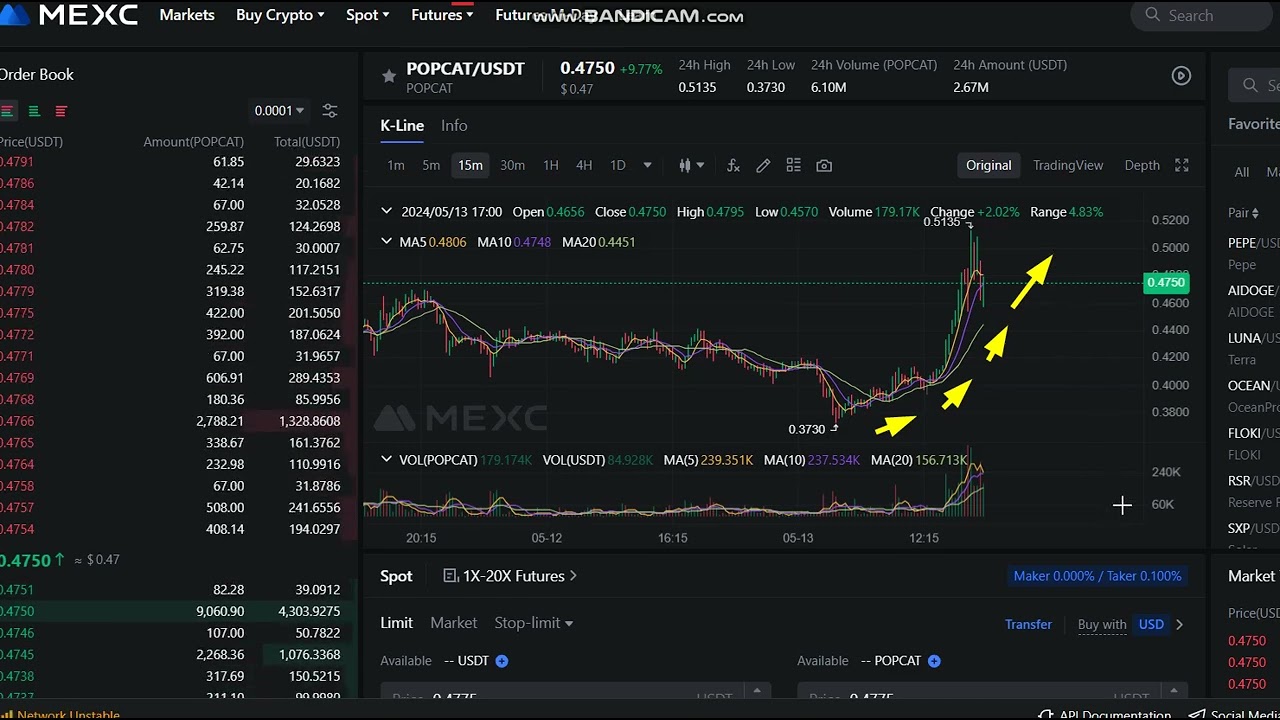Open the indicators fx tool

point(733,165)
